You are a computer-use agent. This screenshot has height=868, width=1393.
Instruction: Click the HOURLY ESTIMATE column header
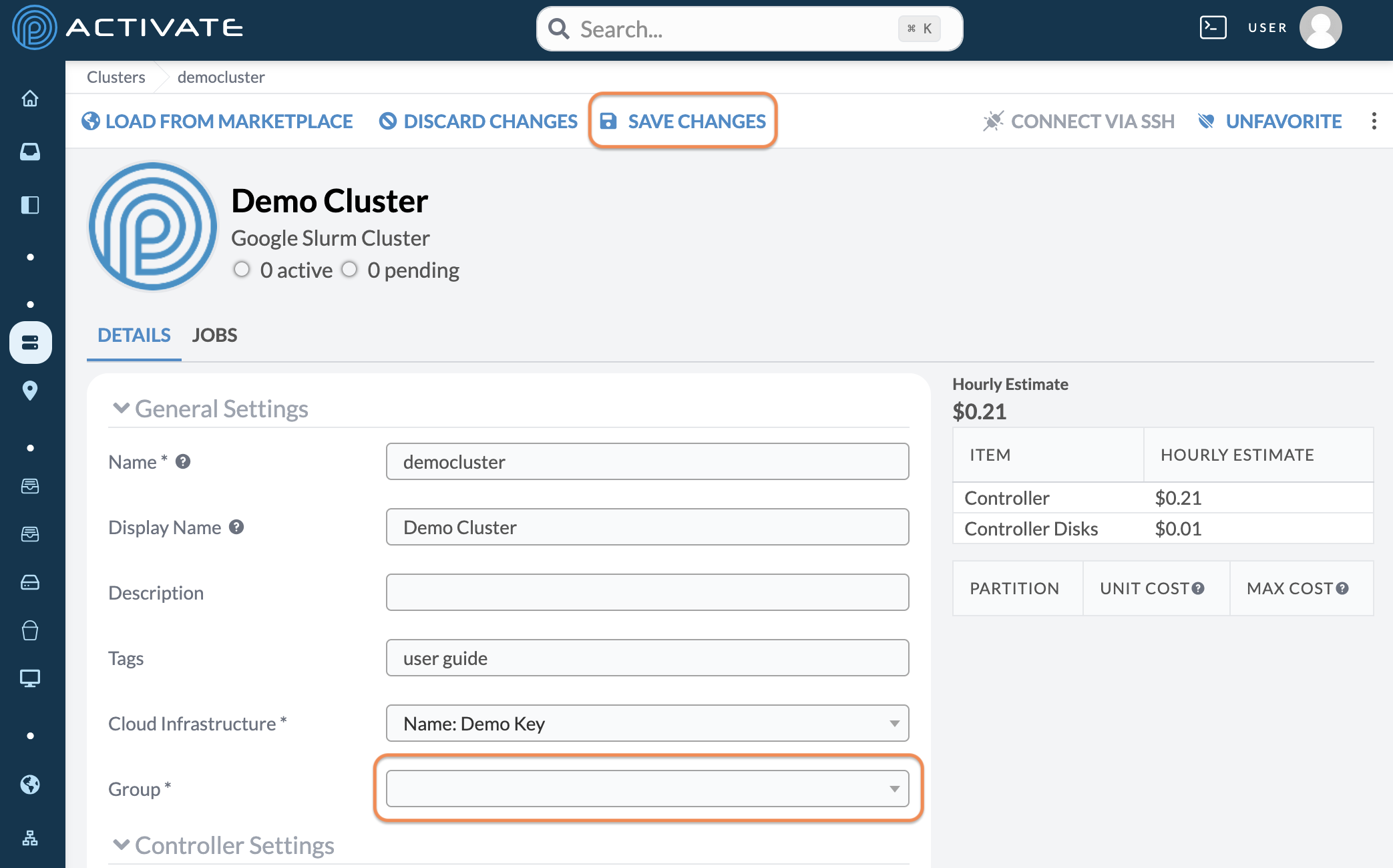(x=1259, y=455)
